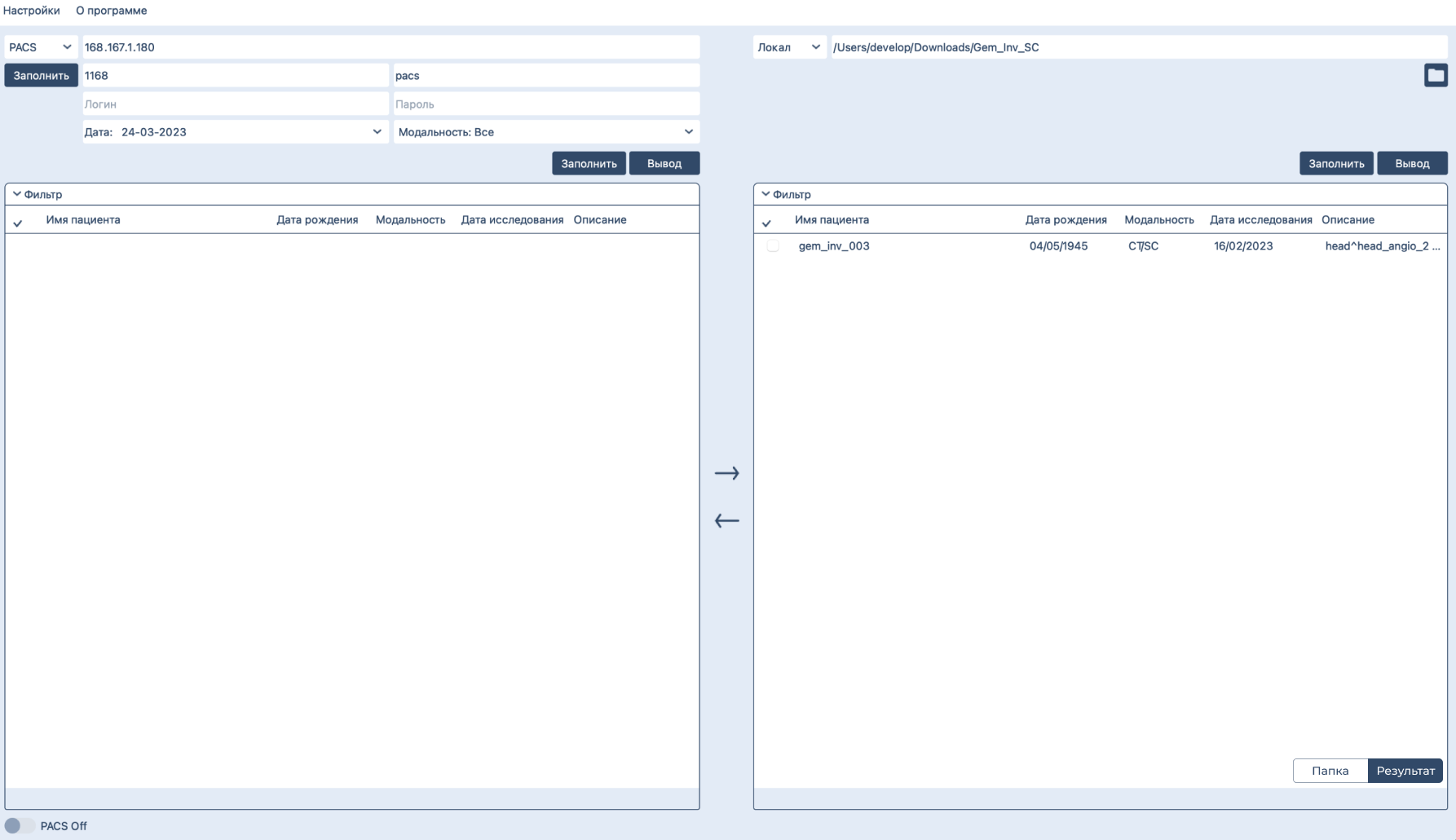Sort right table by Дата исследования

pyautogui.click(x=1260, y=219)
